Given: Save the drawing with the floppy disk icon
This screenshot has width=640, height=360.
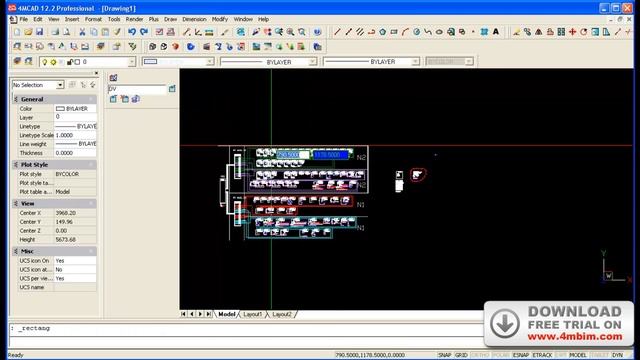Looking at the screenshot, I should coord(40,32).
